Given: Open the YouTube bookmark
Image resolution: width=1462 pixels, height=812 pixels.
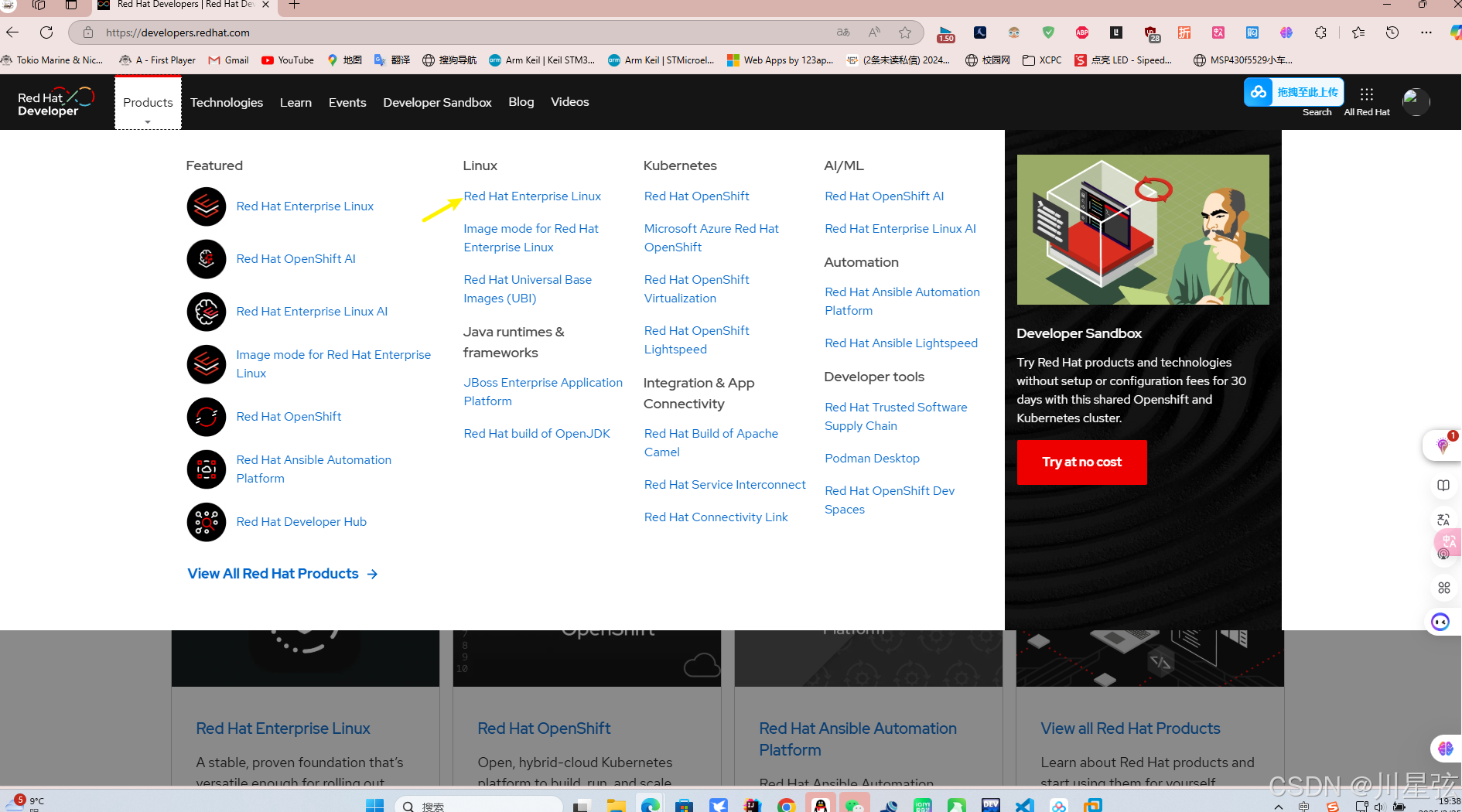Looking at the screenshot, I should tap(288, 60).
